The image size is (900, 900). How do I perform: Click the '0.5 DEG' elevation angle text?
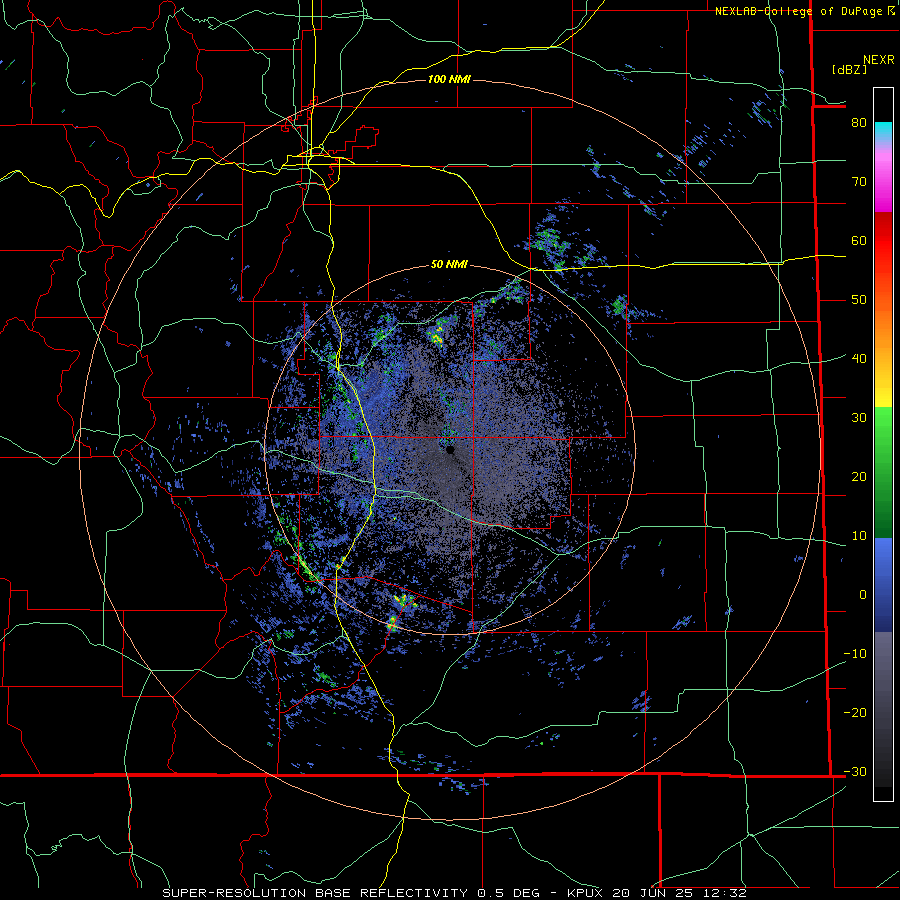[x=509, y=893]
